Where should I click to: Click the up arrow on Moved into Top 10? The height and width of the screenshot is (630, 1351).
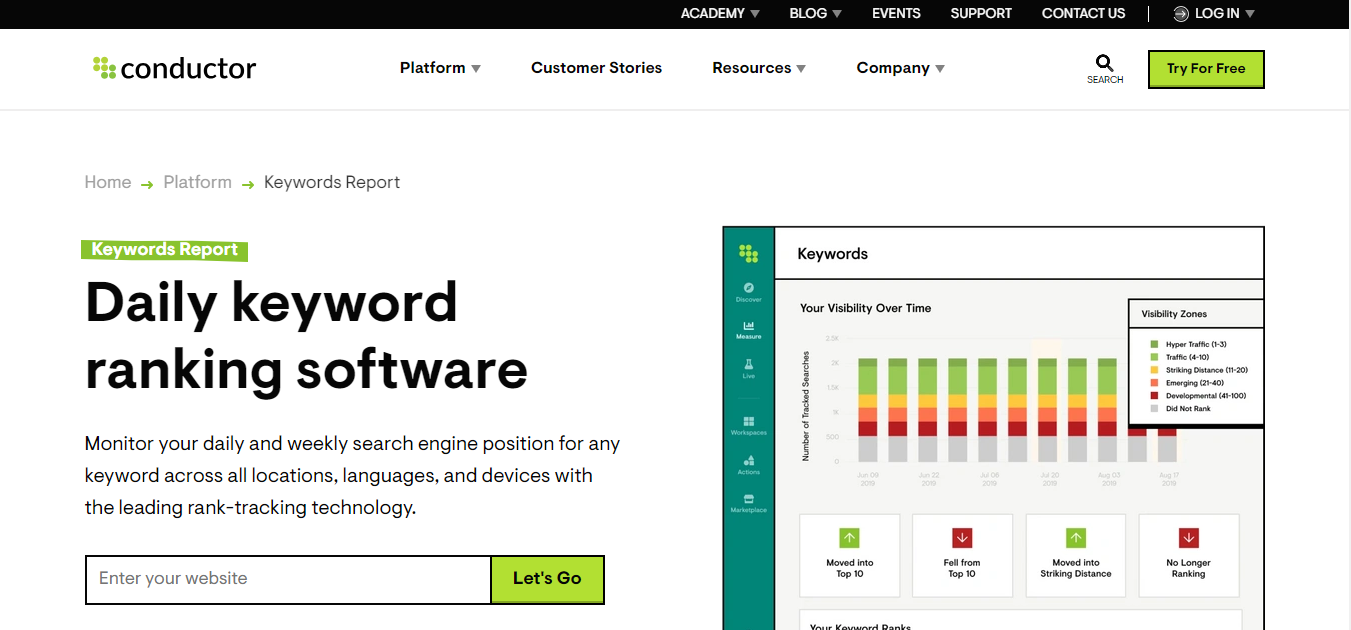point(849,538)
